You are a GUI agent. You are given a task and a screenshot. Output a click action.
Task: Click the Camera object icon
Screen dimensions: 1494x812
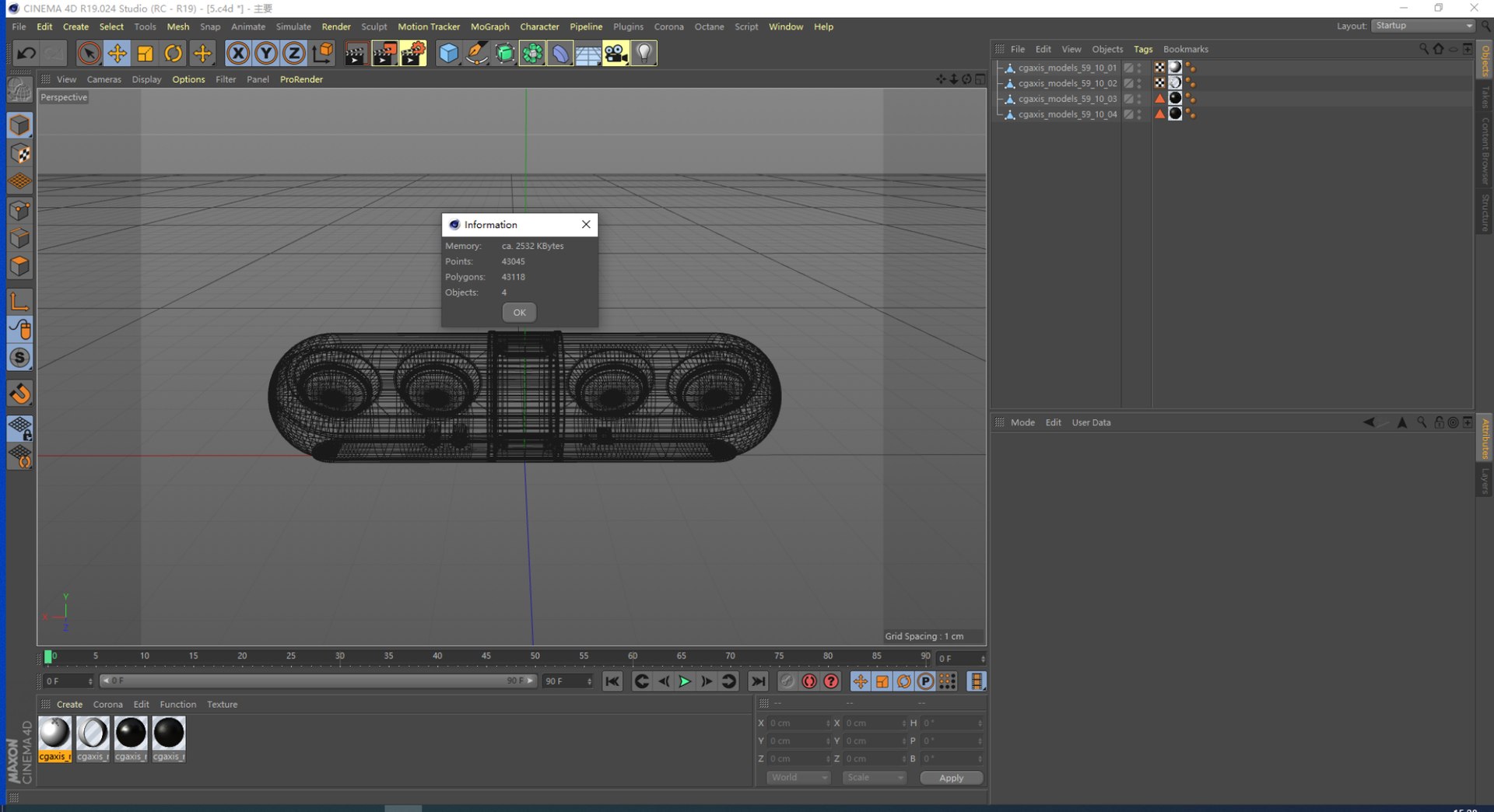point(615,53)
